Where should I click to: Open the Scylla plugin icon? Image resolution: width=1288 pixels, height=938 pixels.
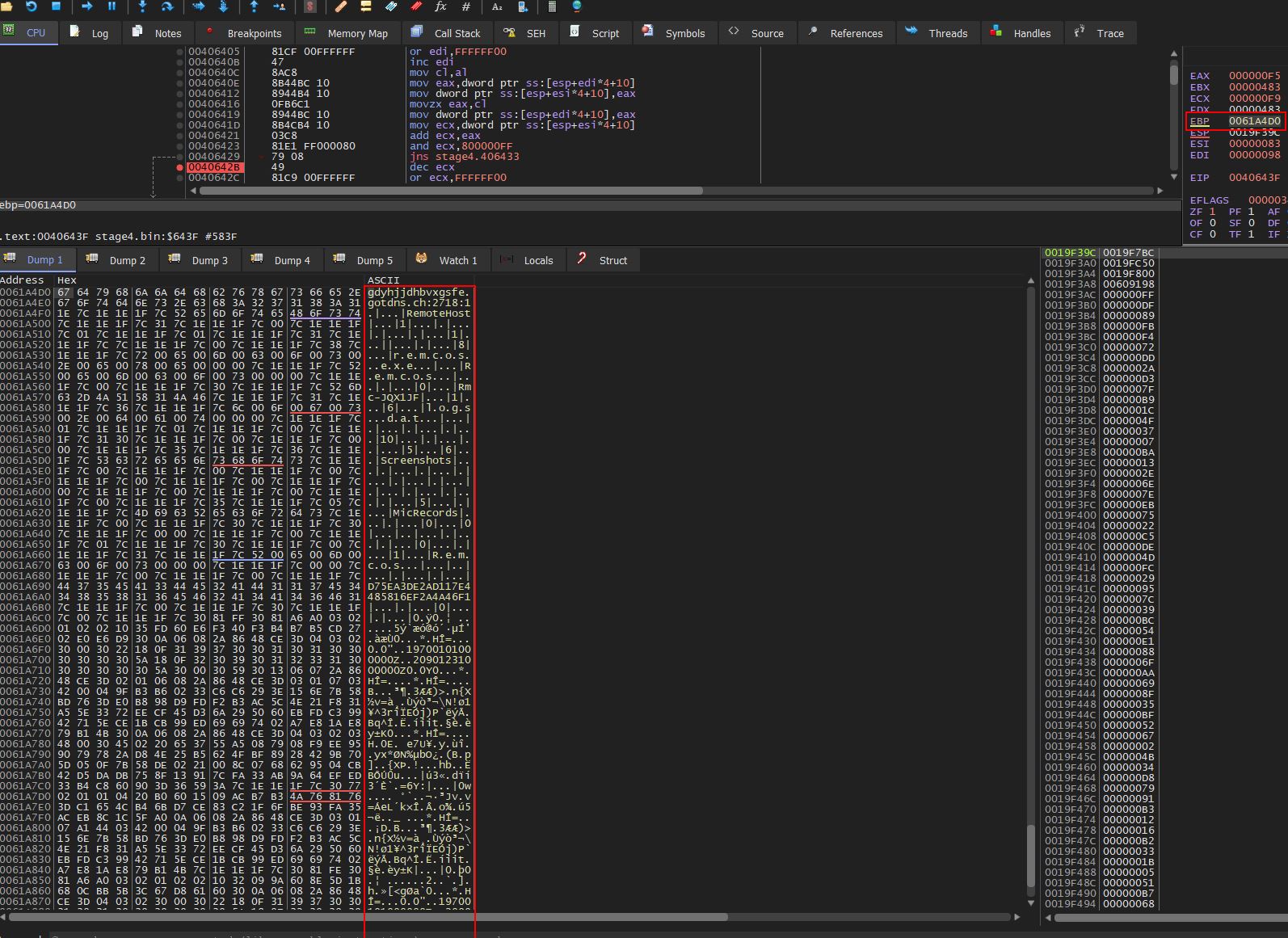309,6
